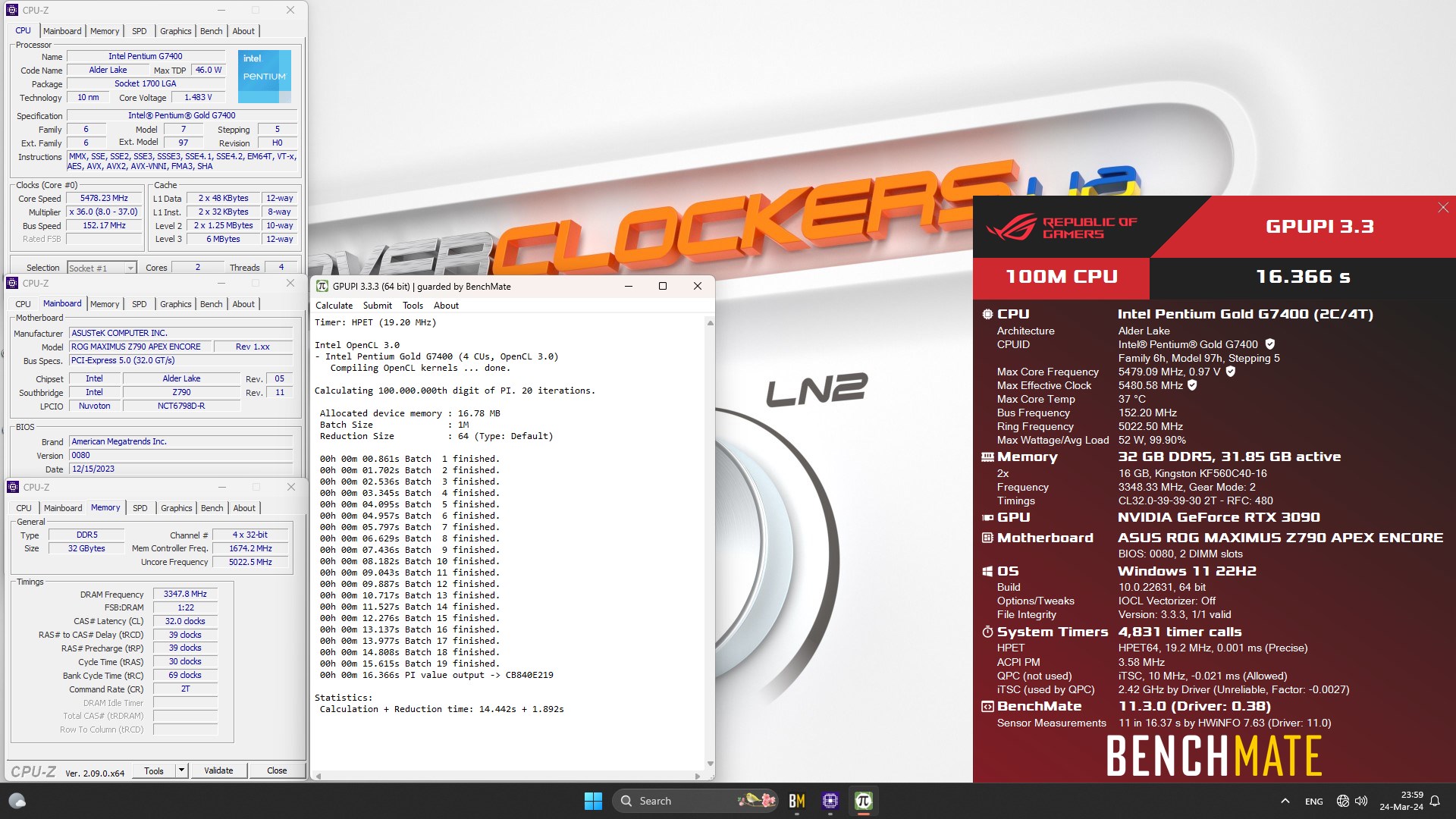This screenshot has width=1456, height=819.
Task: Open the Tools menu in GPUPI
Action: pyautogui.click(x=413, y=306)
